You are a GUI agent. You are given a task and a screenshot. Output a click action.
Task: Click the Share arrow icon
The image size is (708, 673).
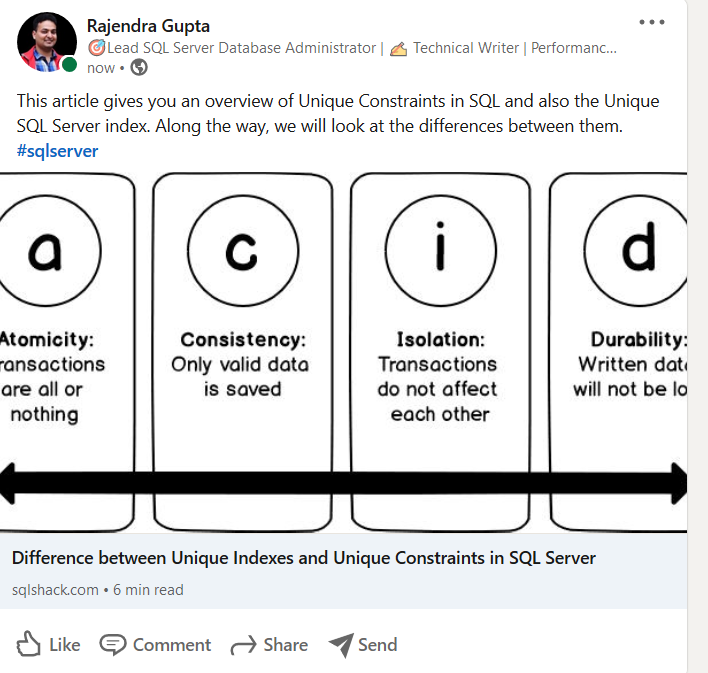pyautogui.click(x=244, y=645)
